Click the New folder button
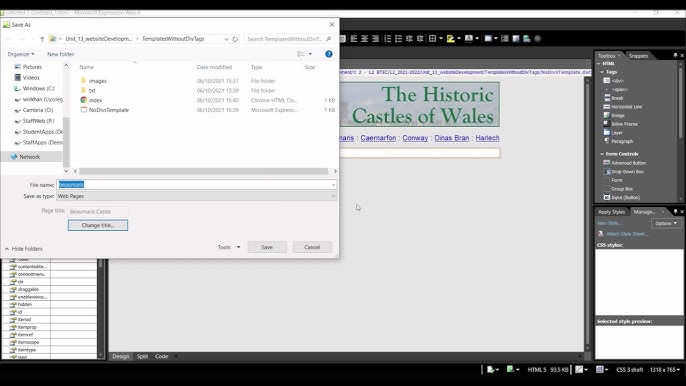 pyautogui.click(x=60, y=54)
